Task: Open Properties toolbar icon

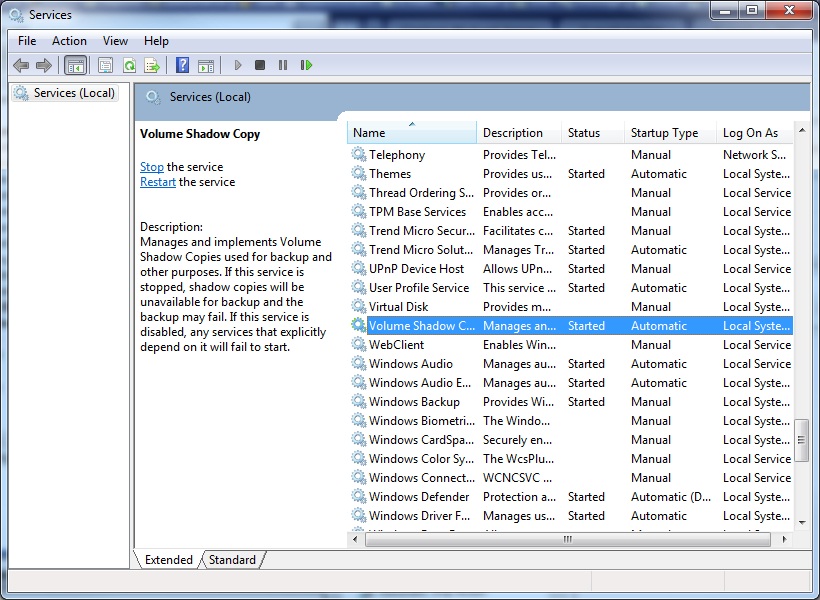Action: tap(106, 65)
